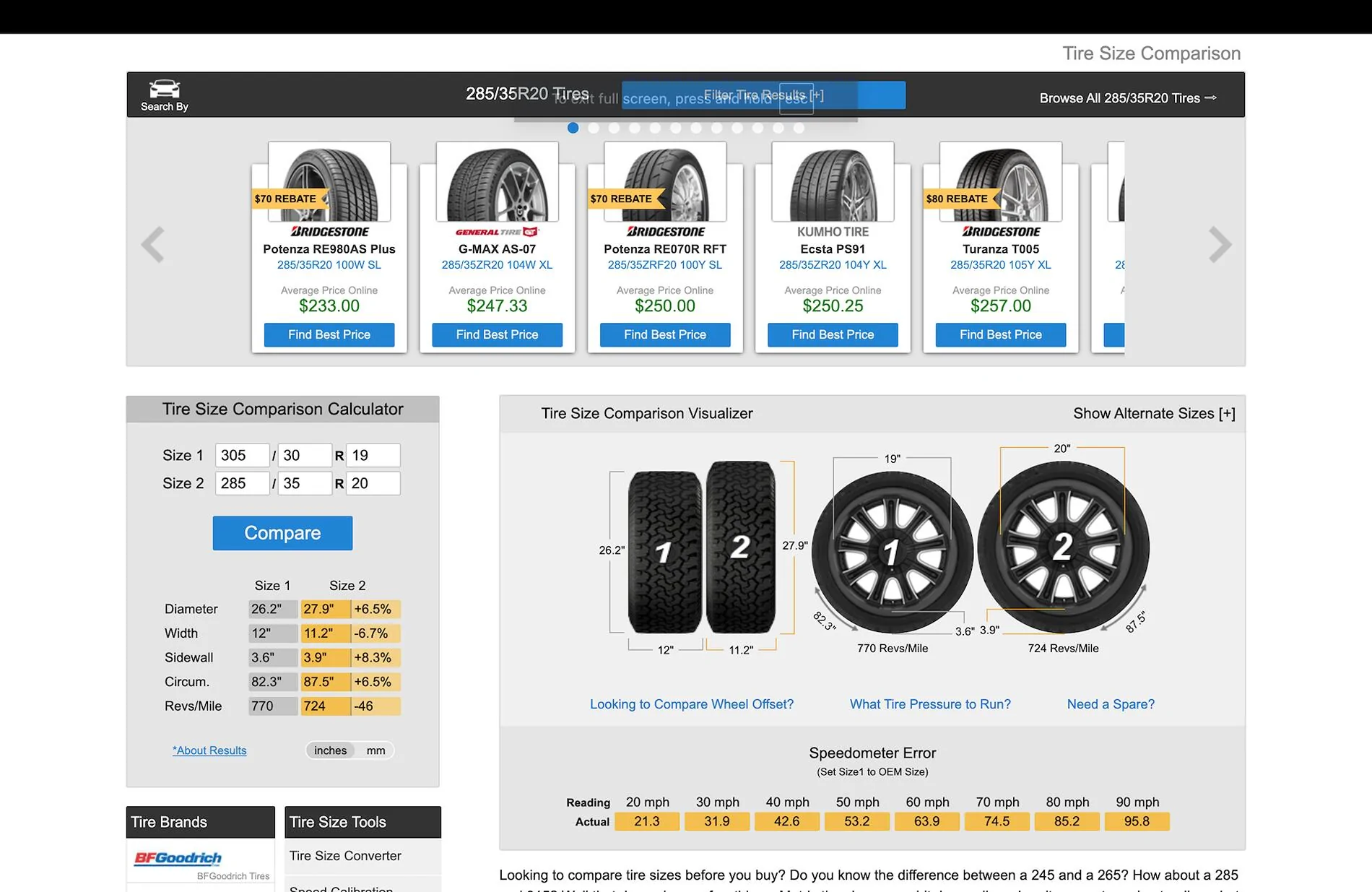1372x892 pixels.
Task: Open the 285/35R20 105Y XL size link
Action: [x=1001, y=265]
